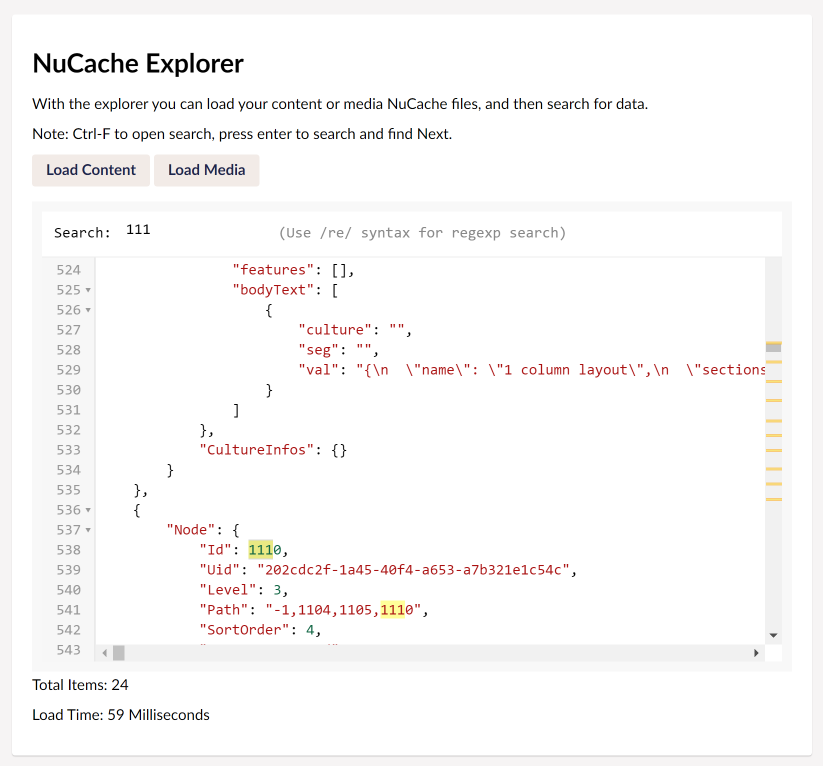Click the regexp search syntax hint
Viewport: 823px width, 766px height.
[x=422, y=233]
